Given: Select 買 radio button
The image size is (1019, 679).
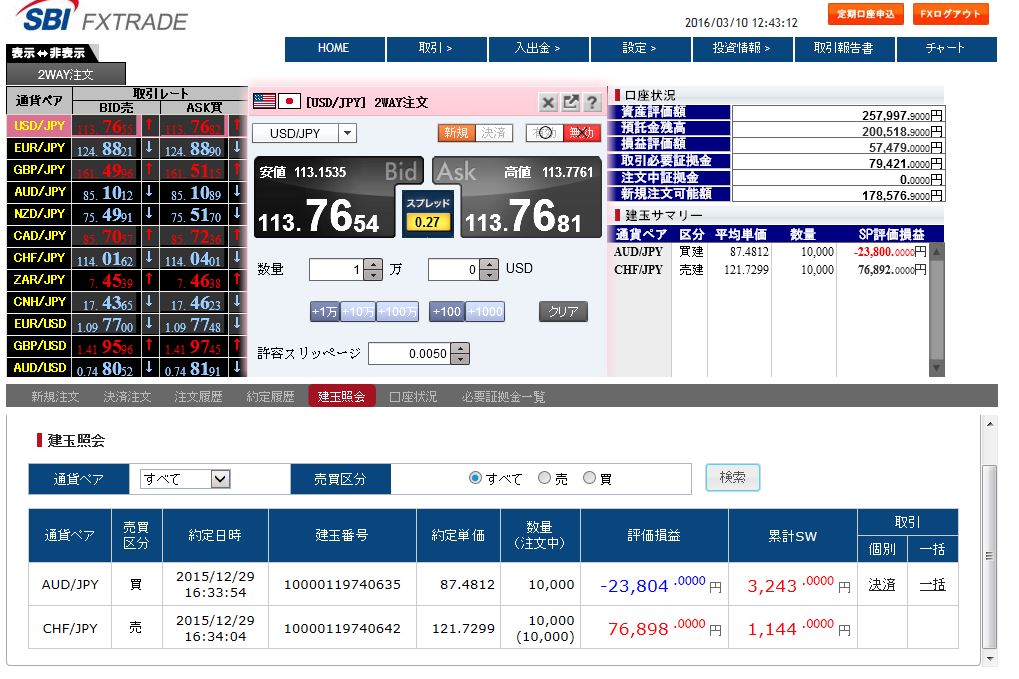Looking at the screenshot, I should 589,478.
